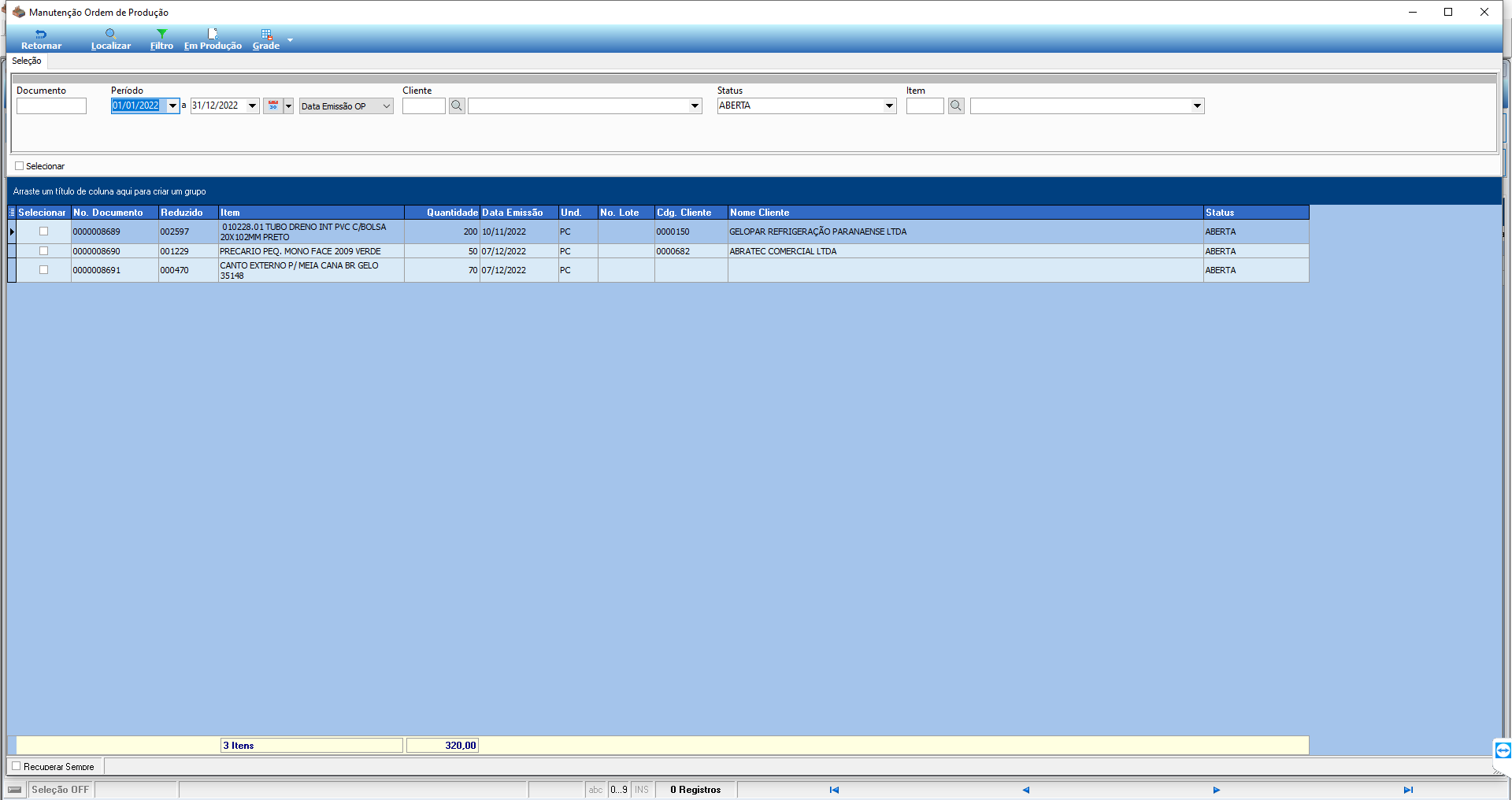This screenshot has width=1512, height=800.
Task: Expand the arrow beside the calendar icon
Action: point(288,106)
